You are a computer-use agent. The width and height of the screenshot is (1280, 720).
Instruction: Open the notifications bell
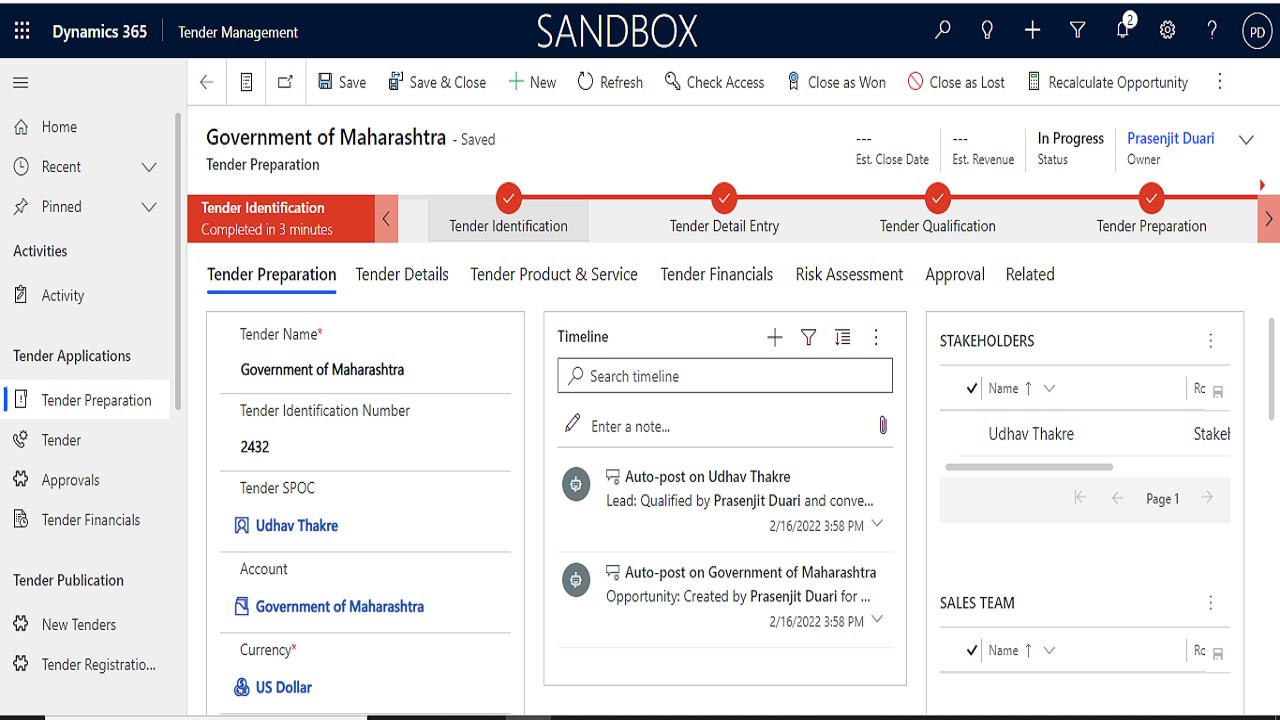[1123, 29]
